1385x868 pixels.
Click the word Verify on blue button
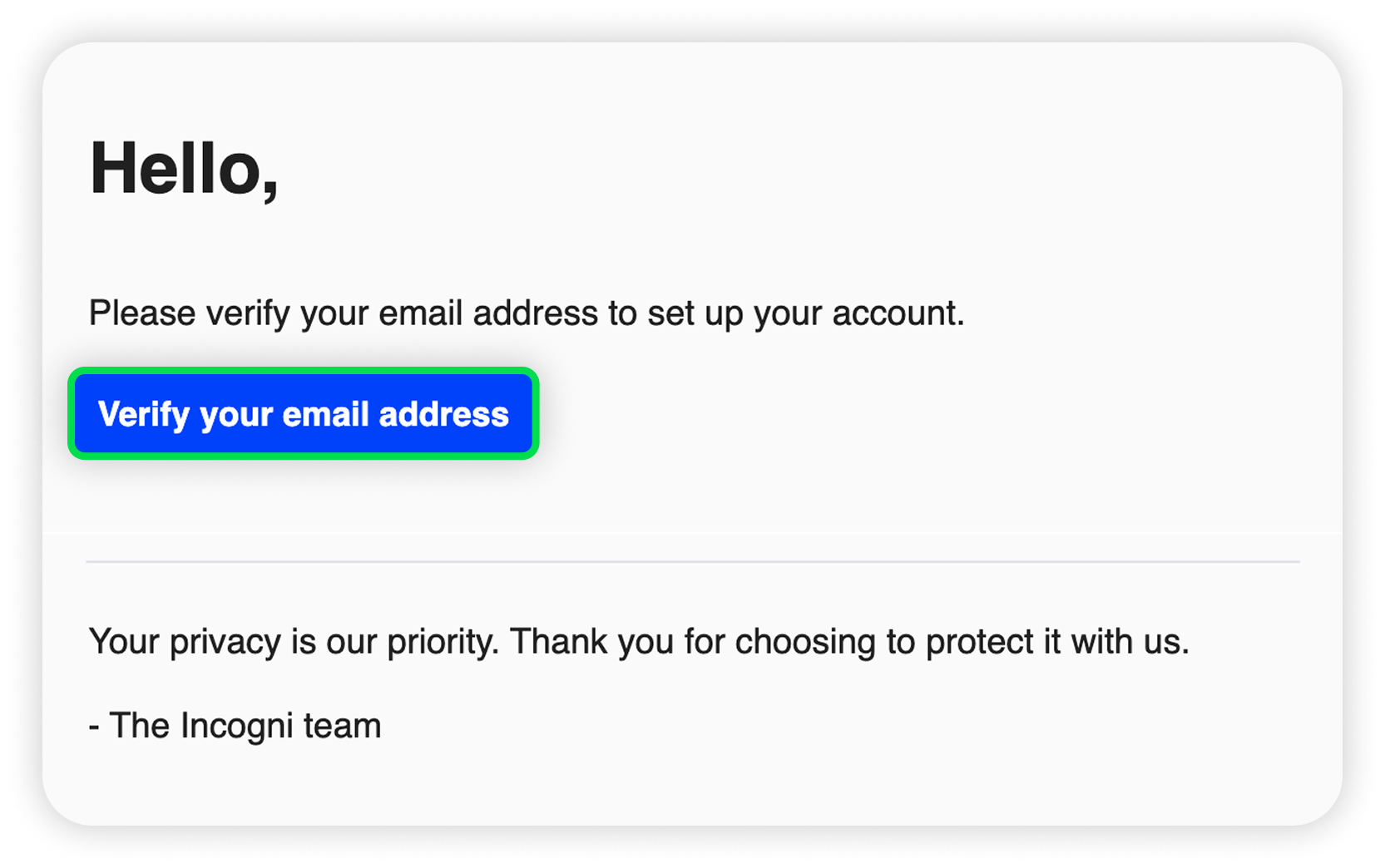[144, 415]
